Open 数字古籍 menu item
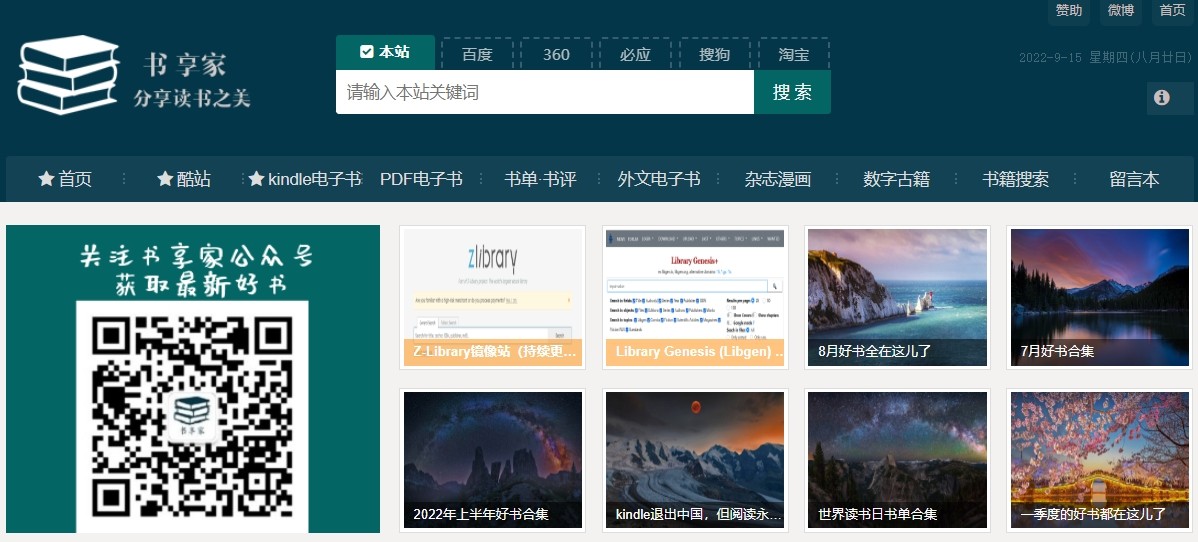Screen dimensions: 1198x542 click(896, 179)
